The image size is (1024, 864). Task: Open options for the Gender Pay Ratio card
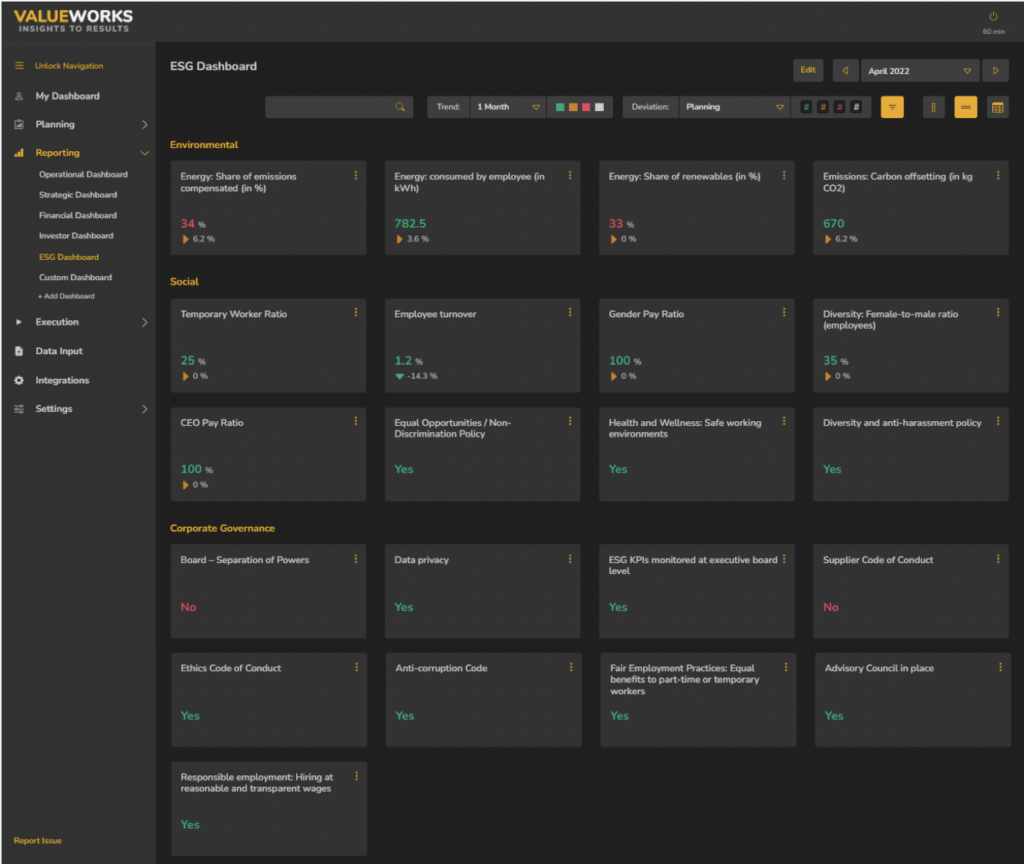pyautogui.click(x=784, y=313)
